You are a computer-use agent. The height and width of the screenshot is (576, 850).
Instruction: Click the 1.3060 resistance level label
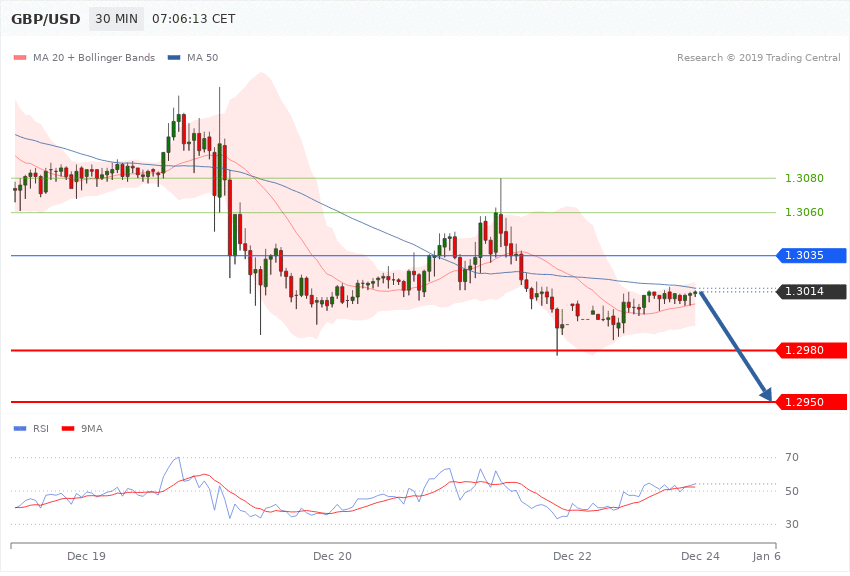(804, 212)
